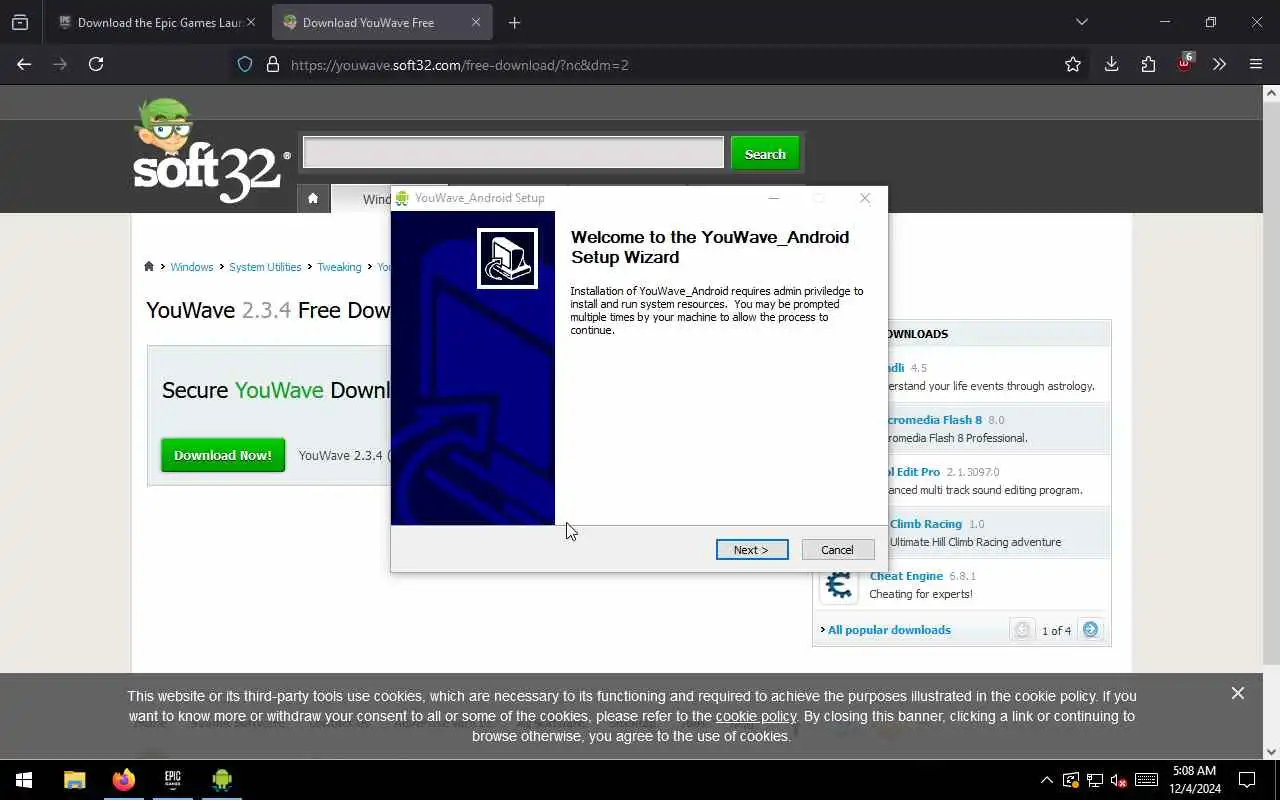Click the page vertical scrollbar
Screen dimensions: 1280x800
1271,382
